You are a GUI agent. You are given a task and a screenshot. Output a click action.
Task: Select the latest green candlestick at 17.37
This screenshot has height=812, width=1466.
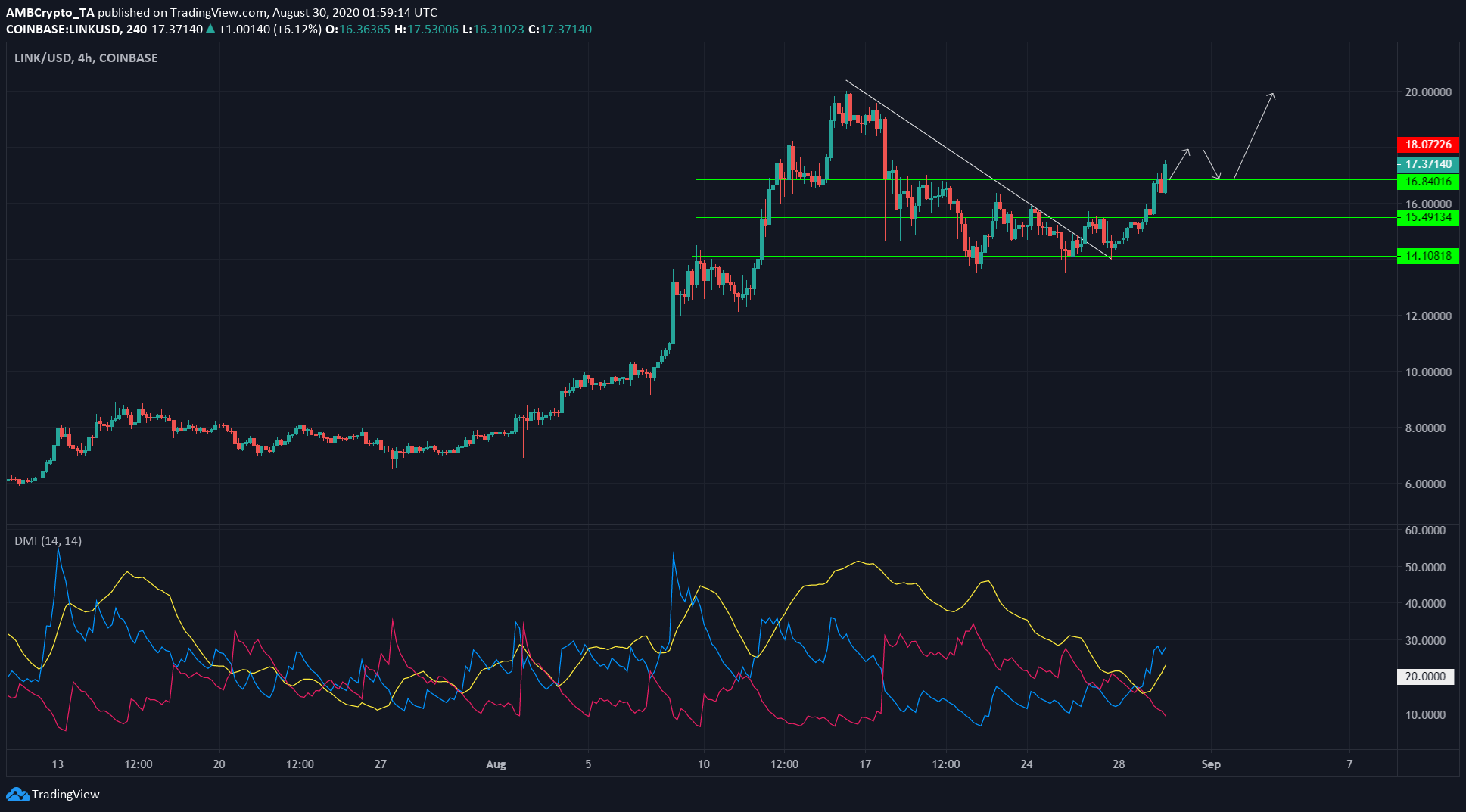(1165, 176)
